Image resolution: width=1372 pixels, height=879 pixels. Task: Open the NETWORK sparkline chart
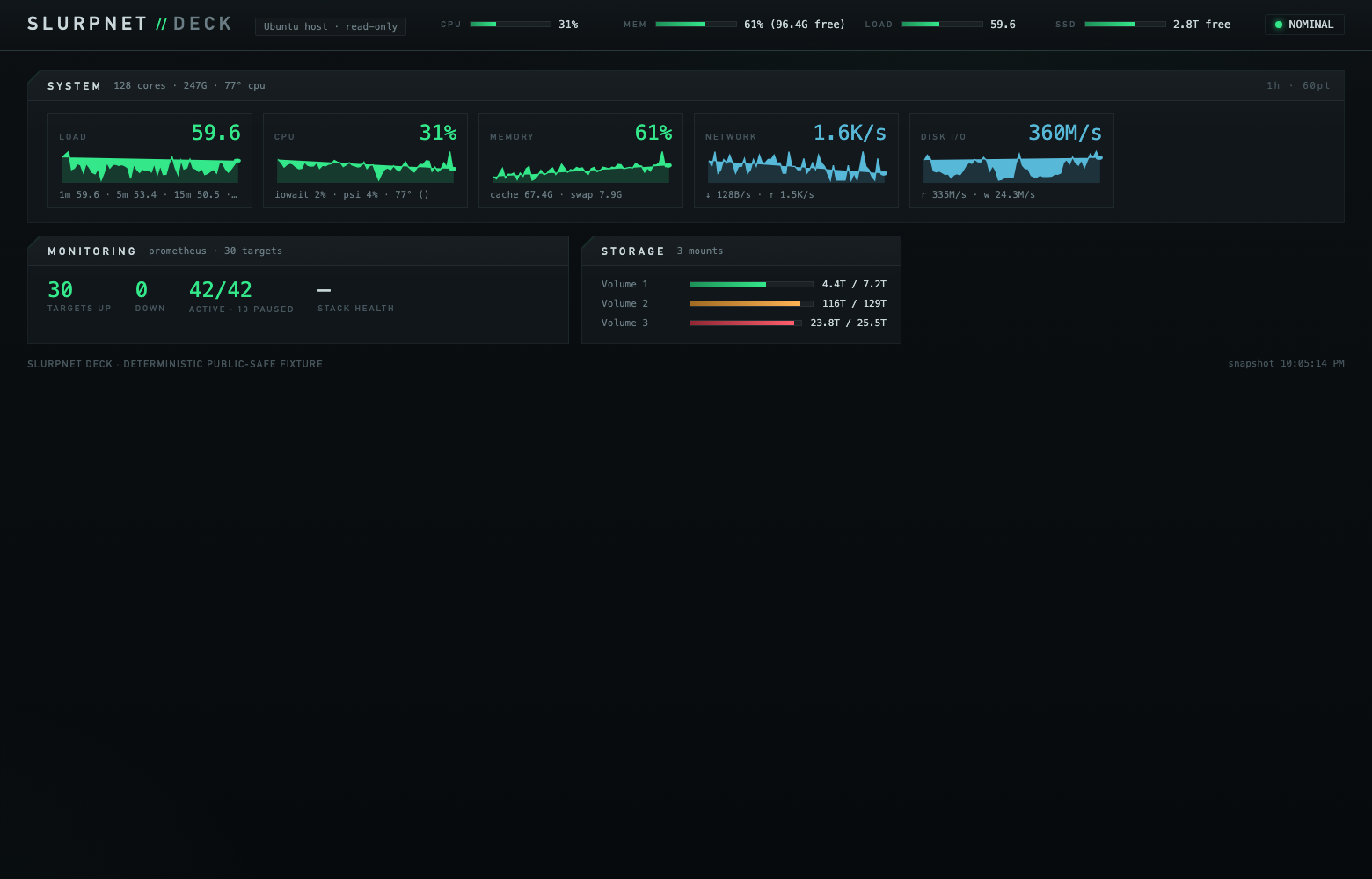(797, 166)
